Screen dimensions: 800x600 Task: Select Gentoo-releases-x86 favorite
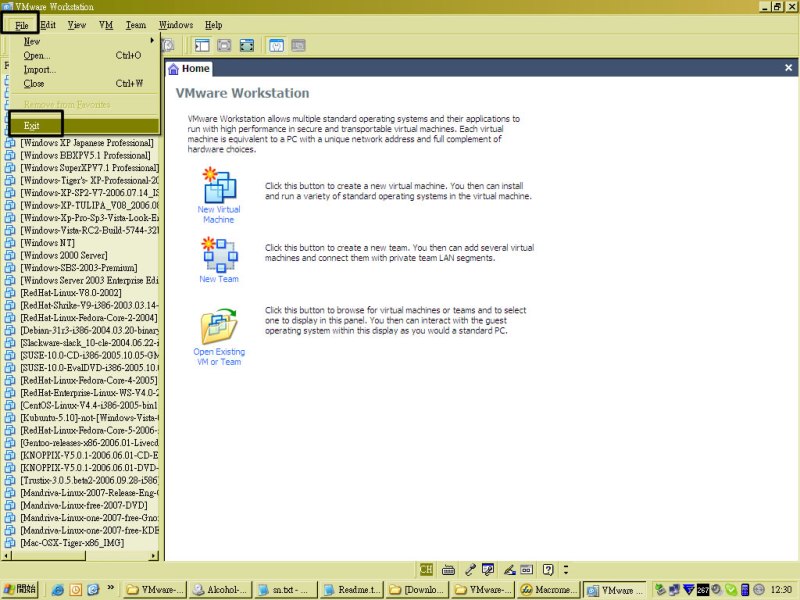point(90,443)
